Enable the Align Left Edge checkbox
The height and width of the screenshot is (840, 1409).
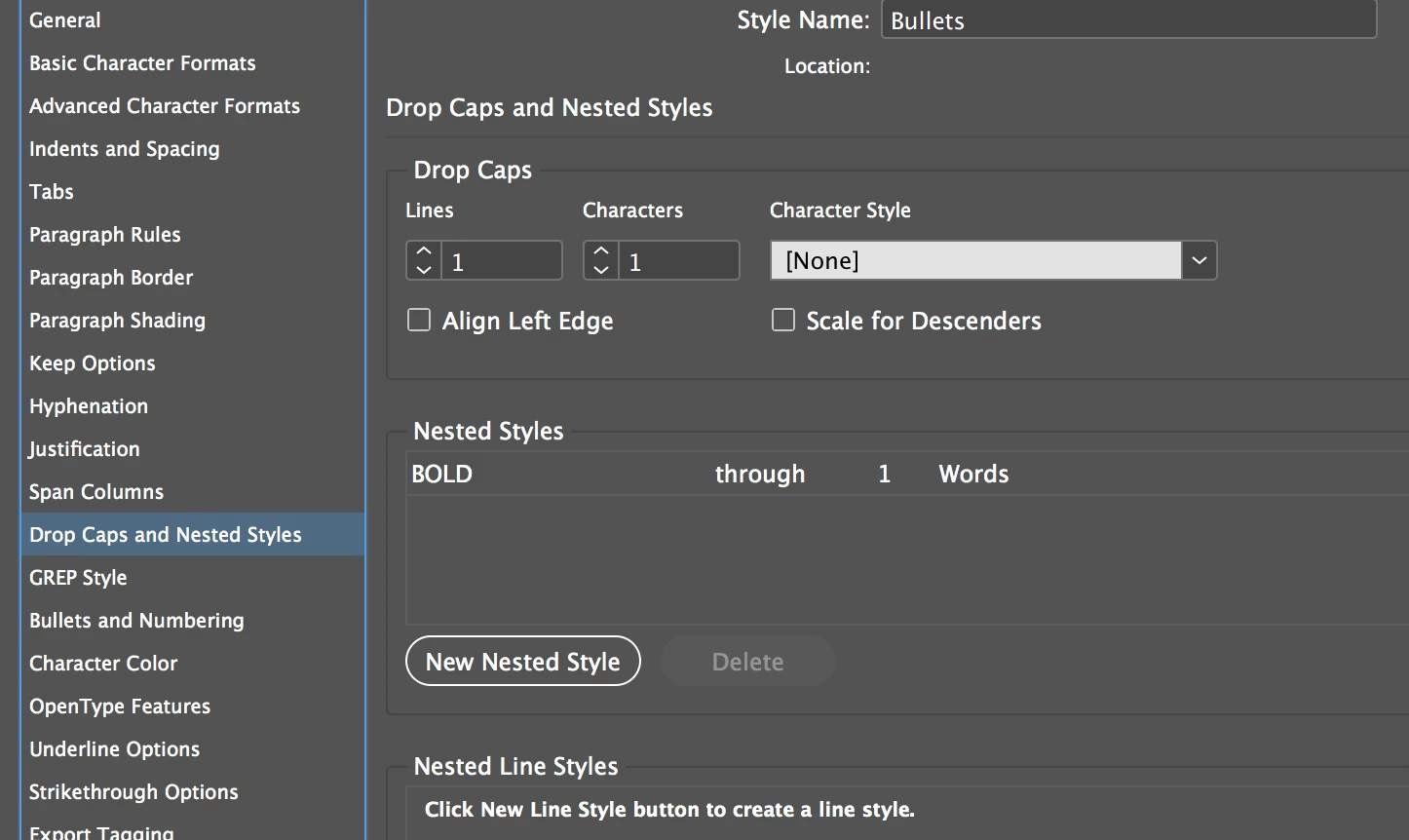pos(419,321)
